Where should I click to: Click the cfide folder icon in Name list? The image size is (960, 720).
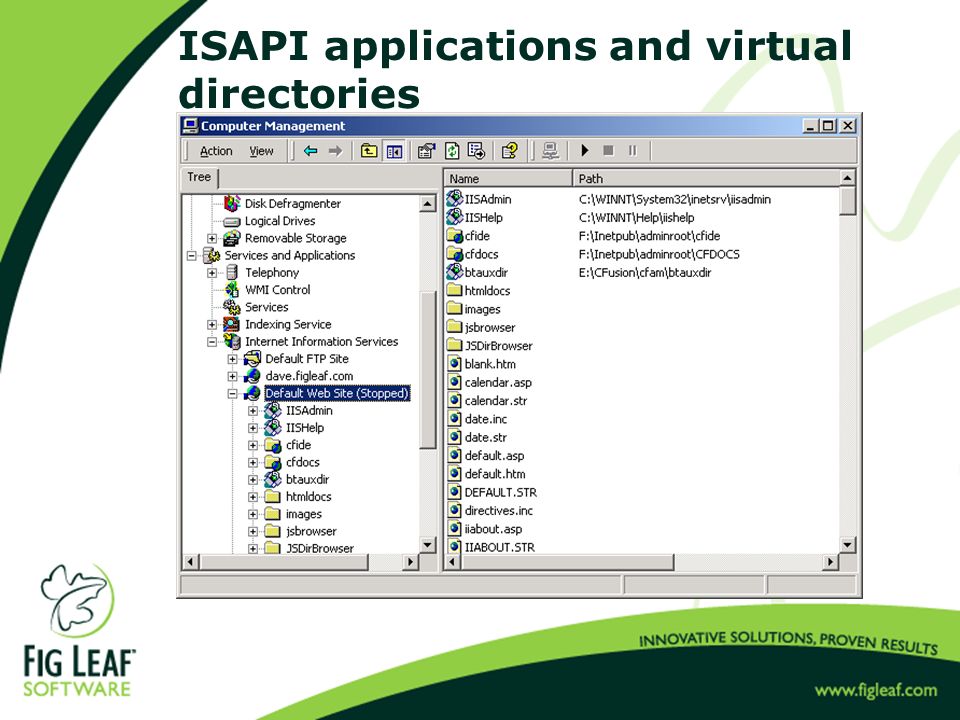[454, 236]
